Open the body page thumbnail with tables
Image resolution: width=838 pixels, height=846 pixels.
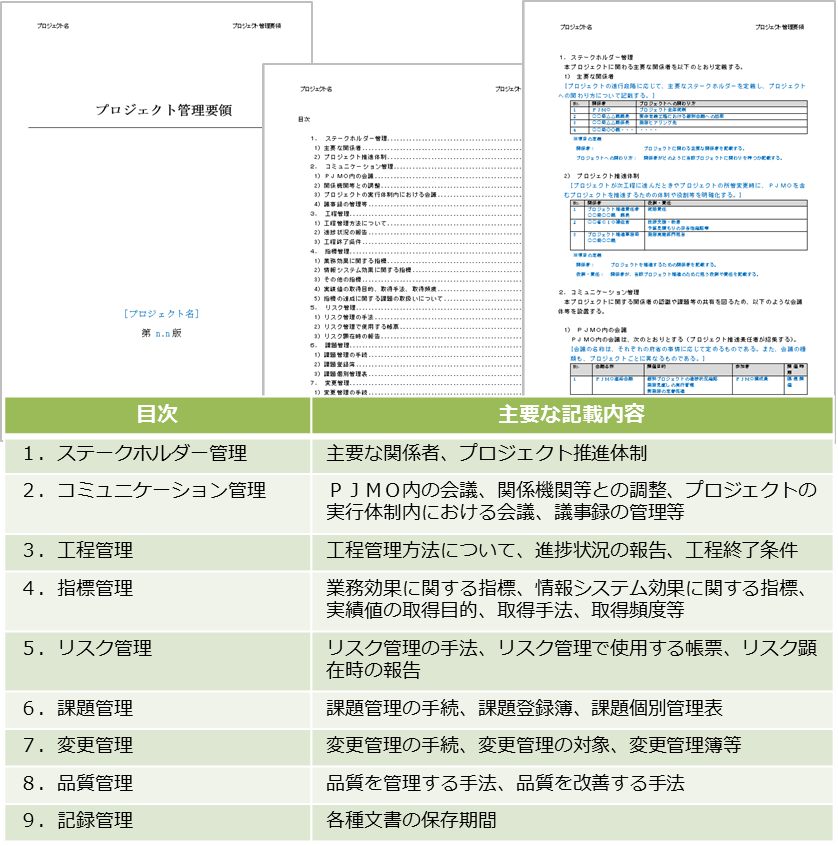pyautogui.click(x=679, y=199)
